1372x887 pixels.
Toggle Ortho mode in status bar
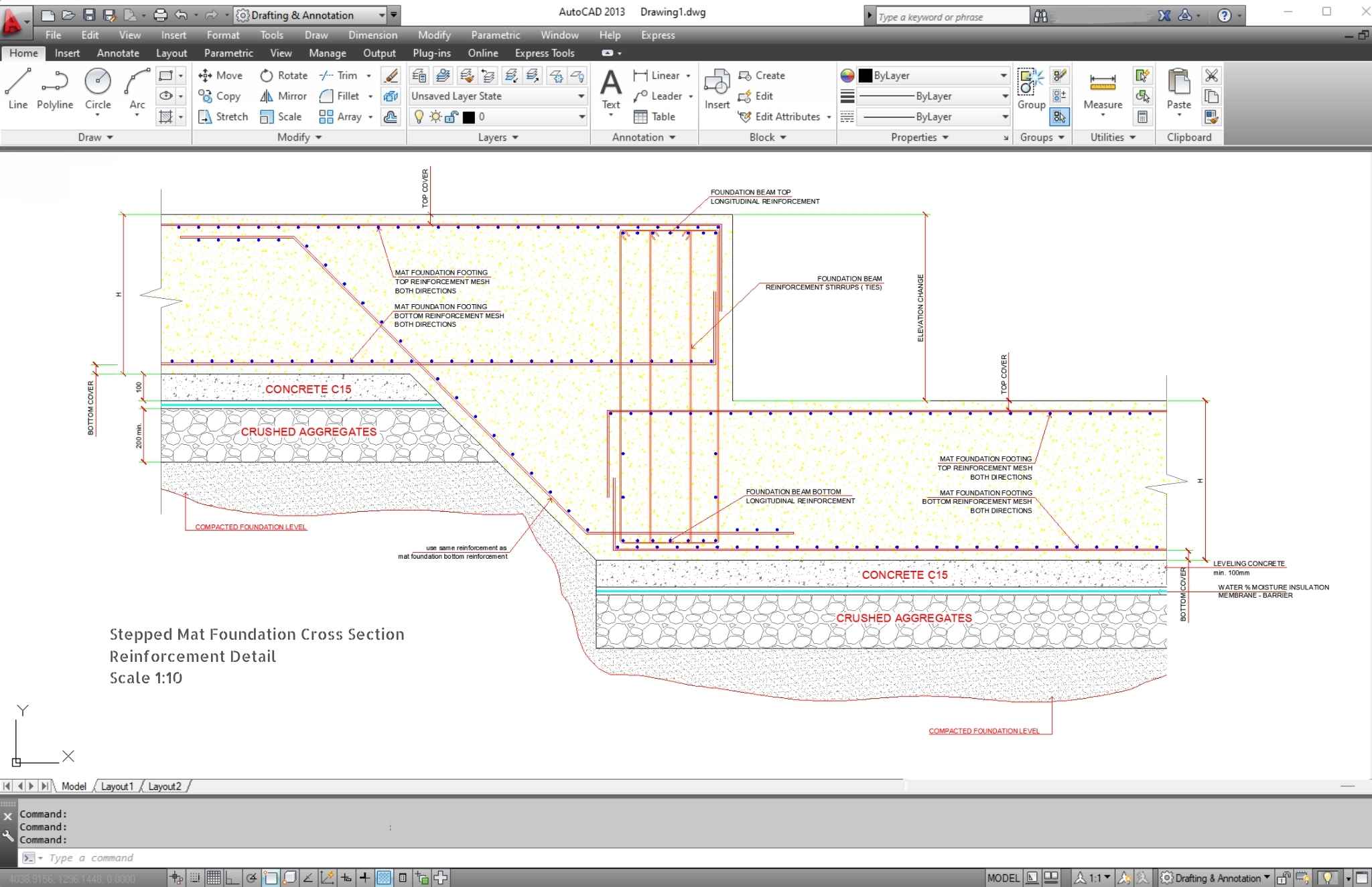tap(232, 878)
